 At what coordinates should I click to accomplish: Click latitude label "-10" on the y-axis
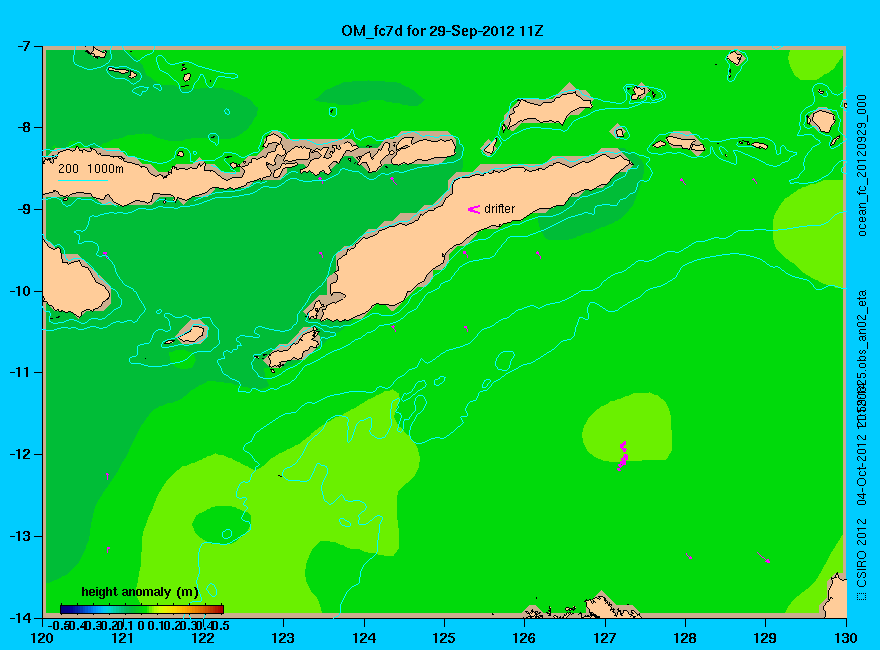(x=20, y=291)
